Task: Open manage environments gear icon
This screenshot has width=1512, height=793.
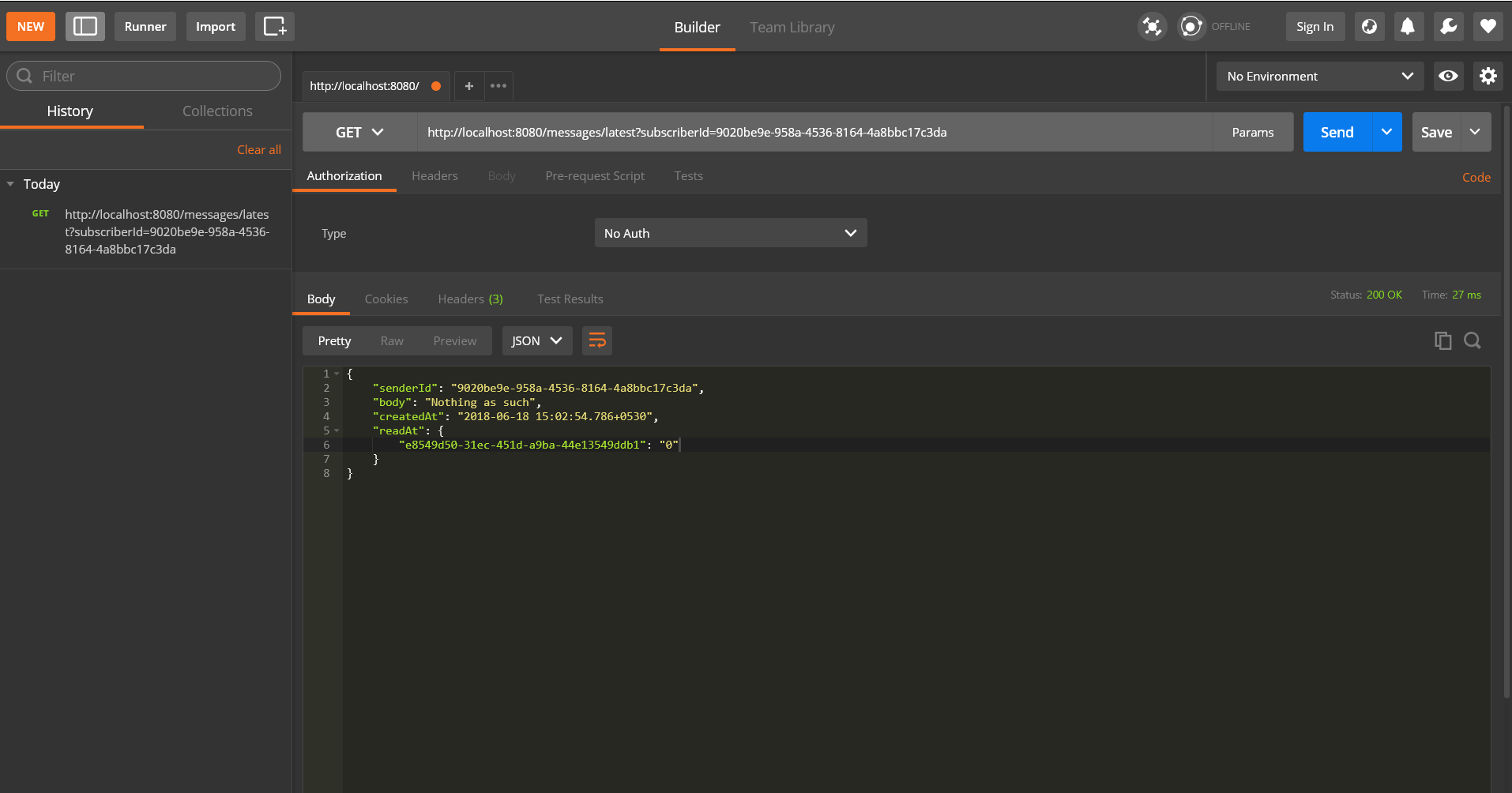Action: [x=1488, y=76]
